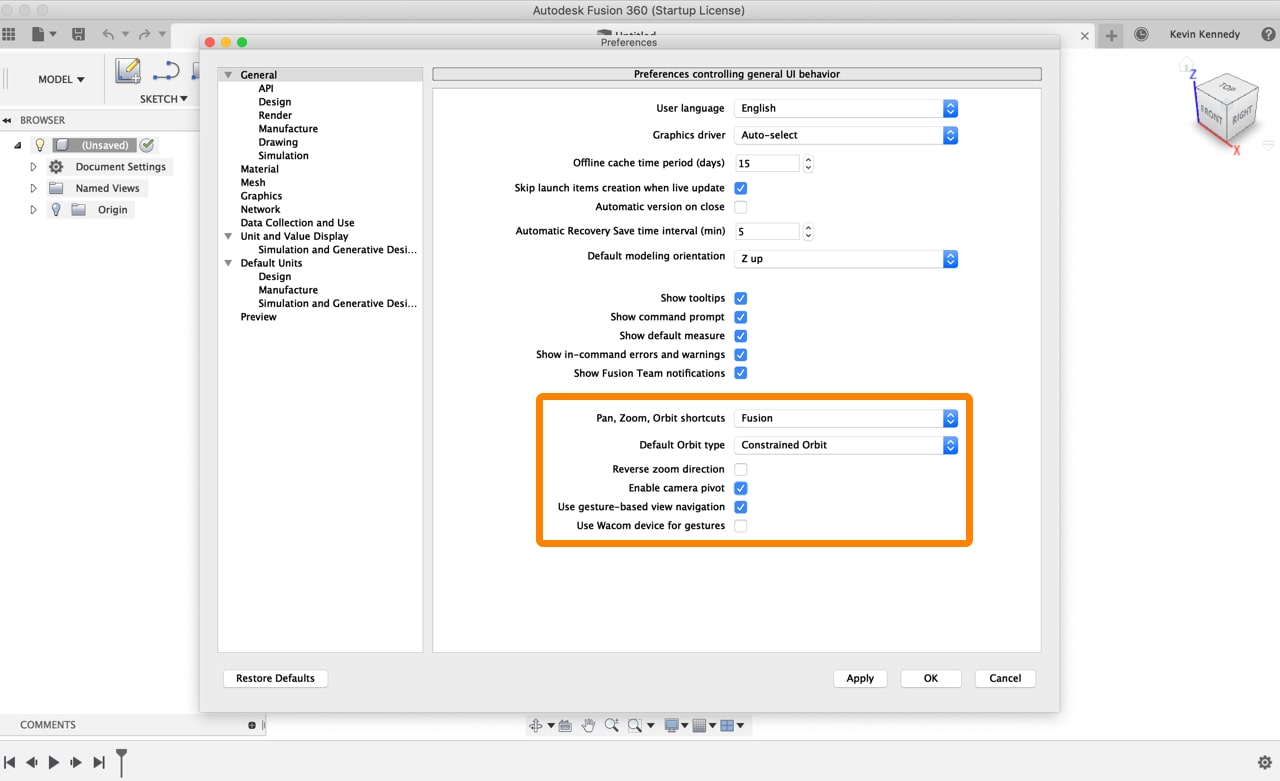Add a new document tab with plus
Screen dimensions: 1280x781
coord(1111,35)
